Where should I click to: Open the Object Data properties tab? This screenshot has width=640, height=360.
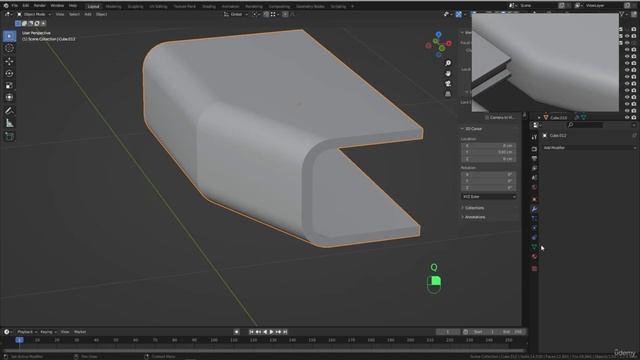pyautogui.click(x=534, y=247)
